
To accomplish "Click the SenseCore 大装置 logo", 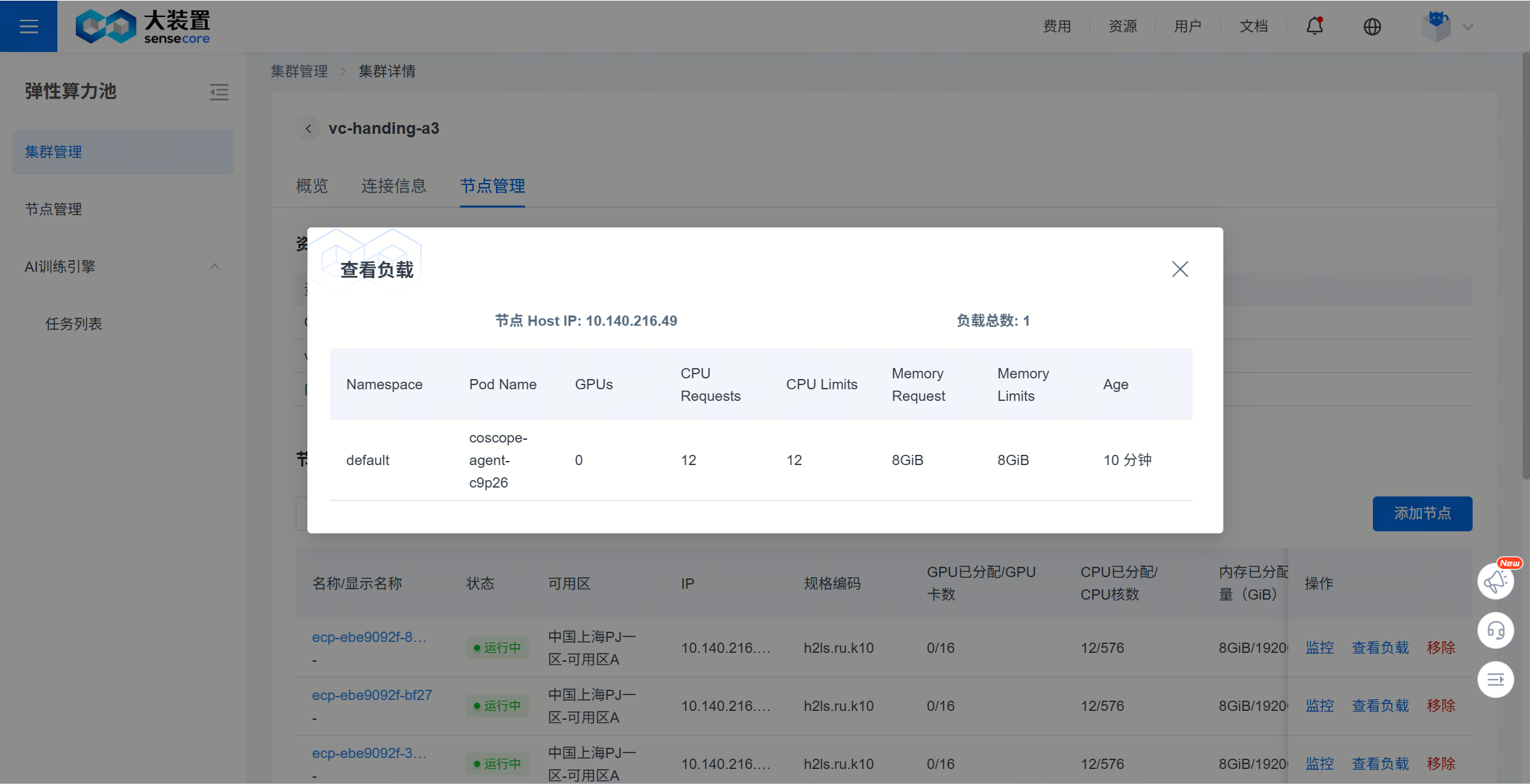I will [x=143, y=27].
